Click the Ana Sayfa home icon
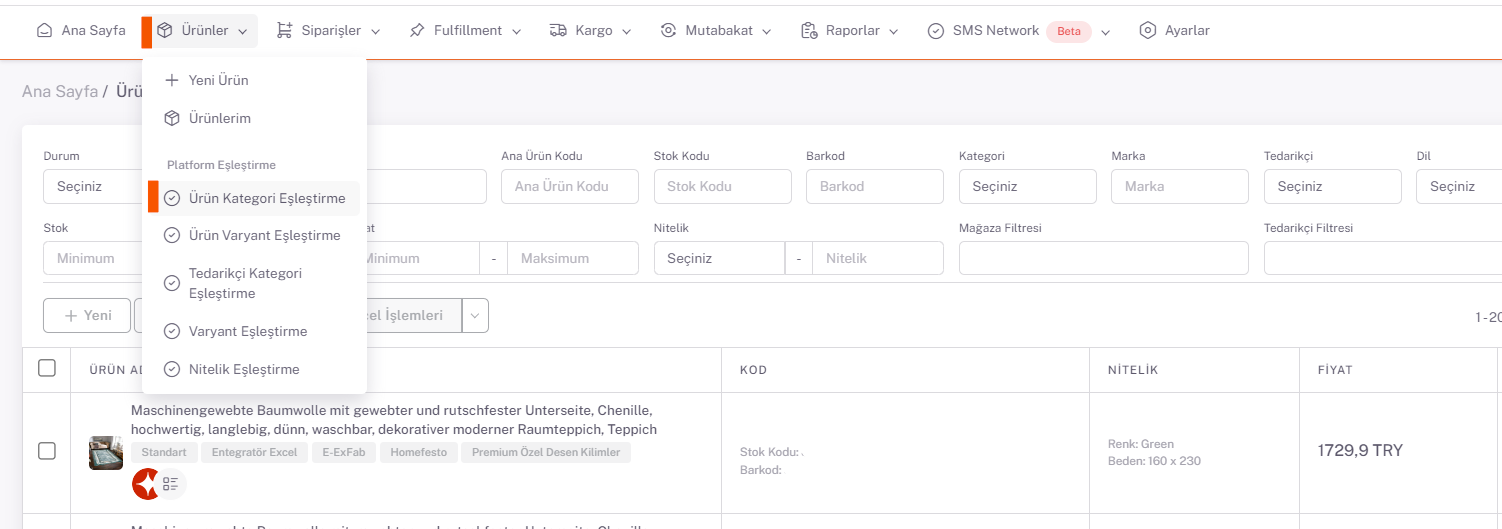 pyautogui.click(x=44, y=31)
